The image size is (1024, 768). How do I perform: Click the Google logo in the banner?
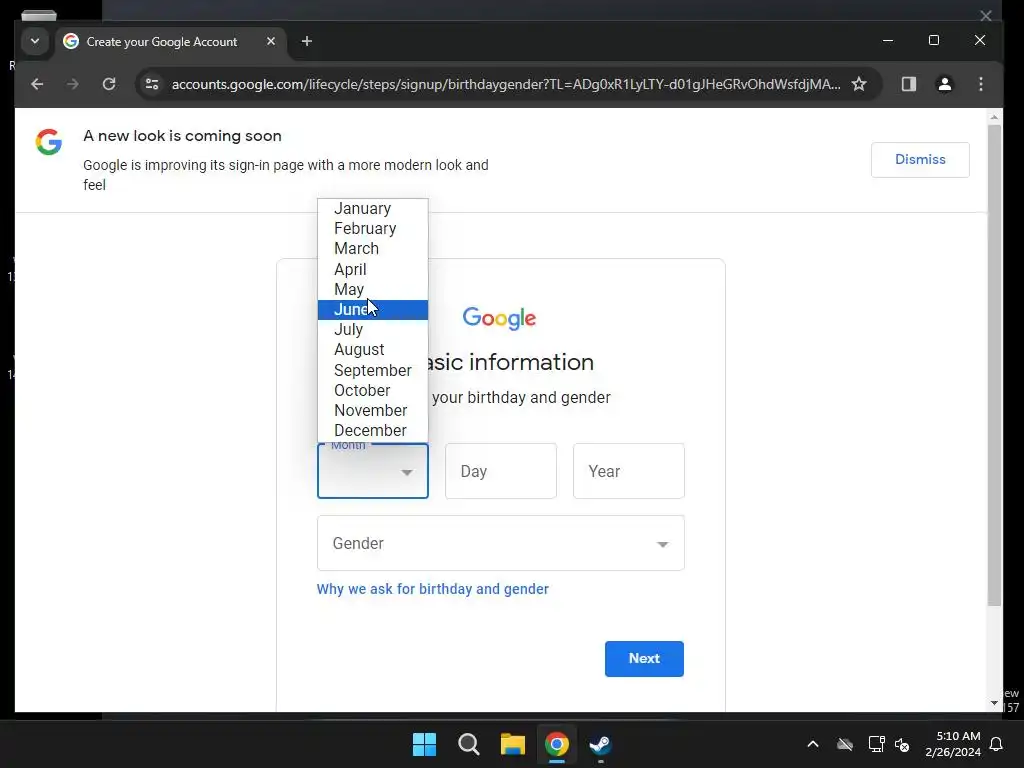coord(49,142)
